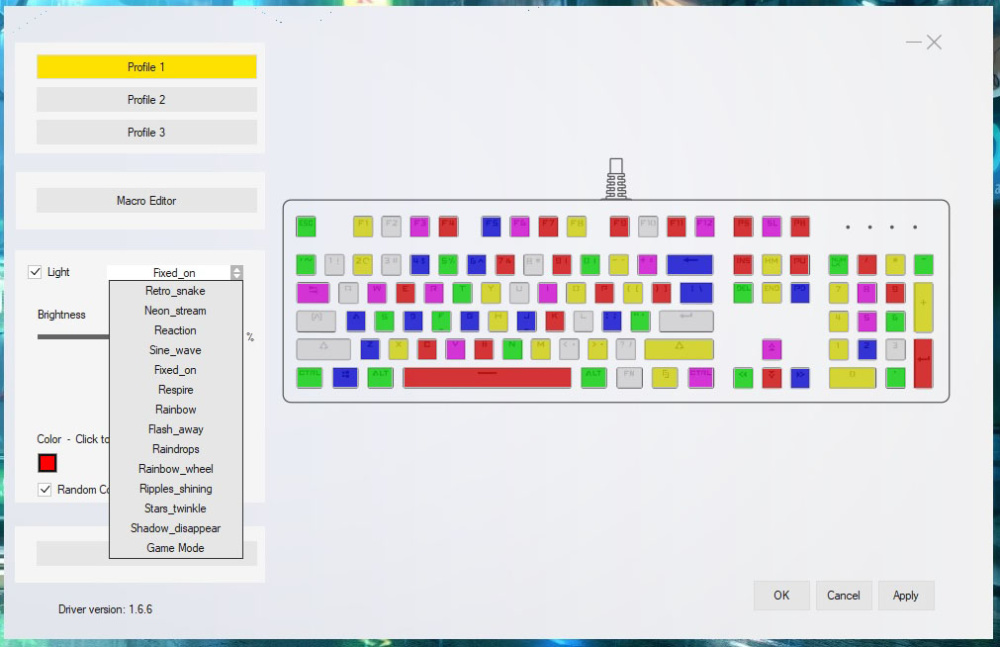Click the Cancel button

[x=843, y=595]
